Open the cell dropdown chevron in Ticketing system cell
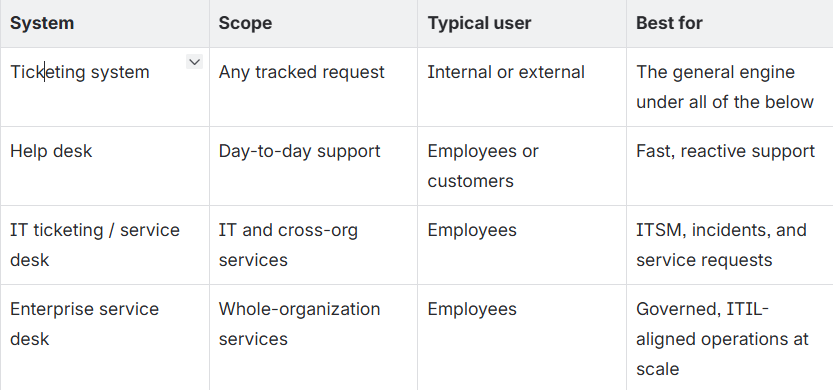Image resolution: width=833 pixels, height=390 pixels. [x=194, y=62]
